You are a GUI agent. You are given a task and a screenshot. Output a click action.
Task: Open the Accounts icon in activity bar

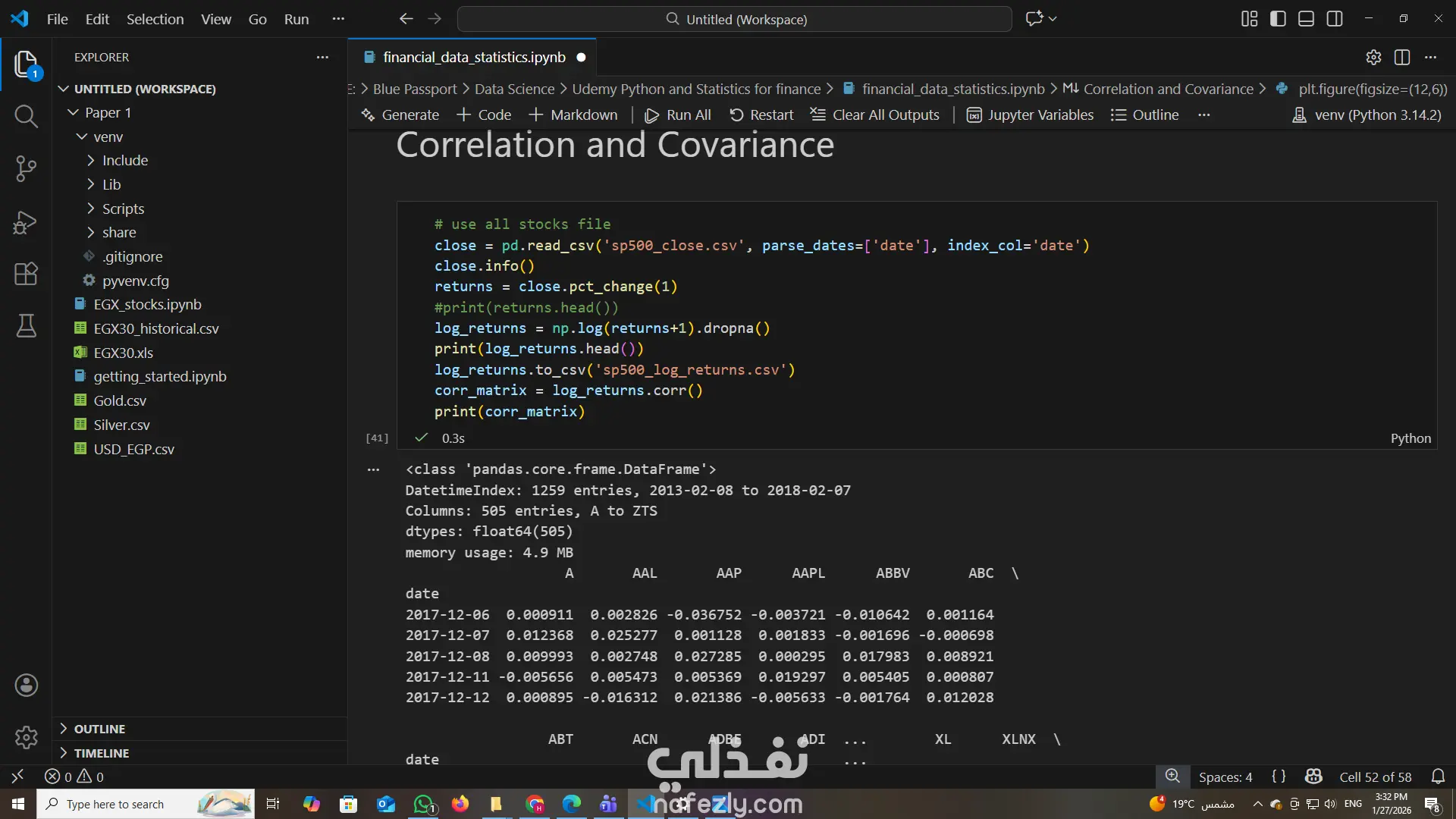pos(26,686)
